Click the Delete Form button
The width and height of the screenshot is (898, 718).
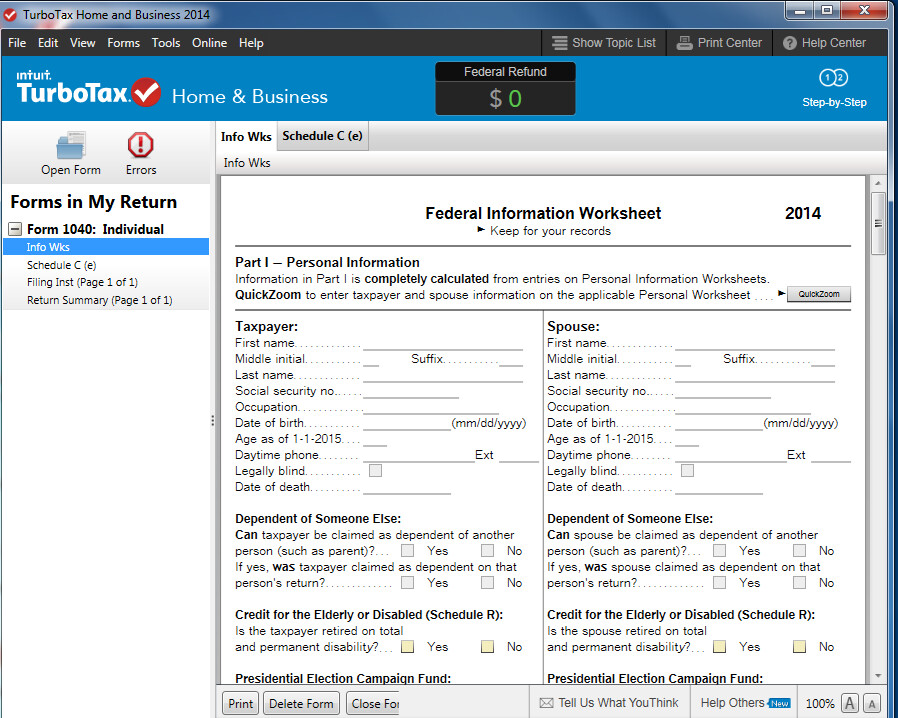click(301, 704)
